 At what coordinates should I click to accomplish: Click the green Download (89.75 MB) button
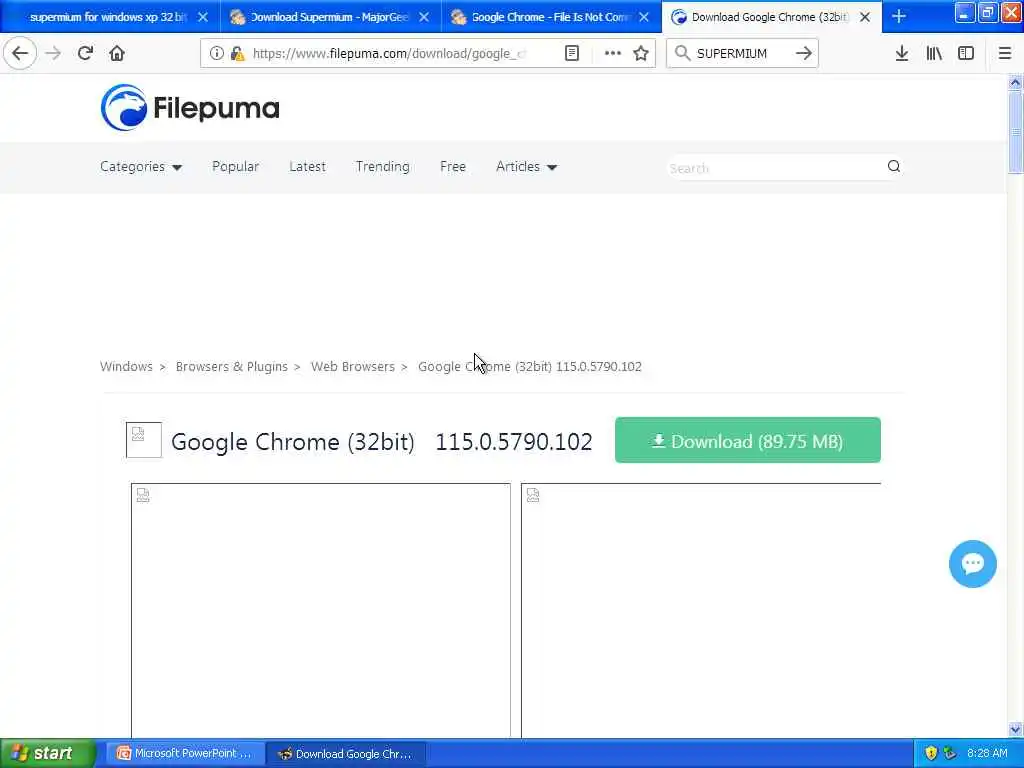[748, 440]
